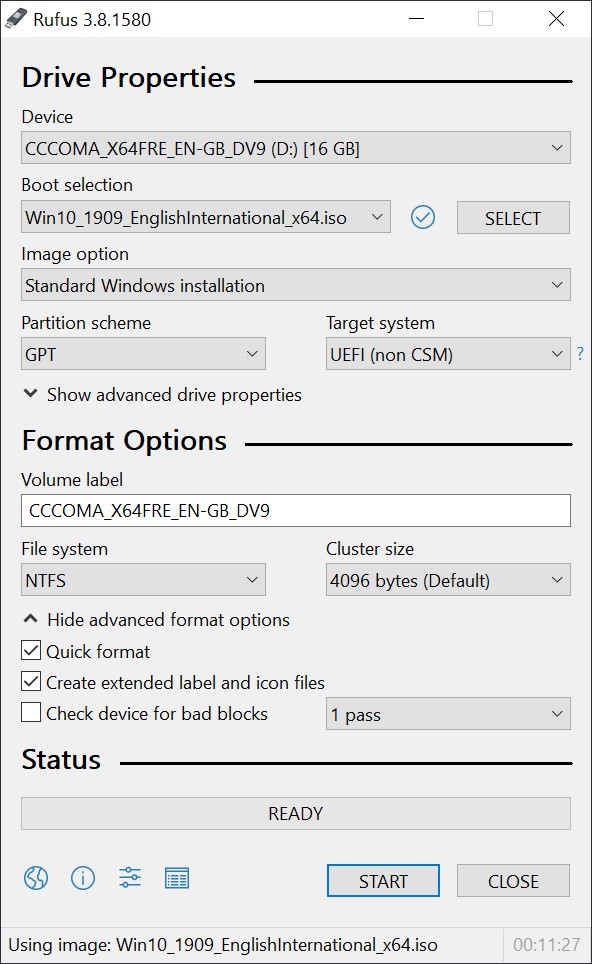Enable Check device for bad blocks
The width and height of the screenshot is (592, 964).
(x=29, y=713)
